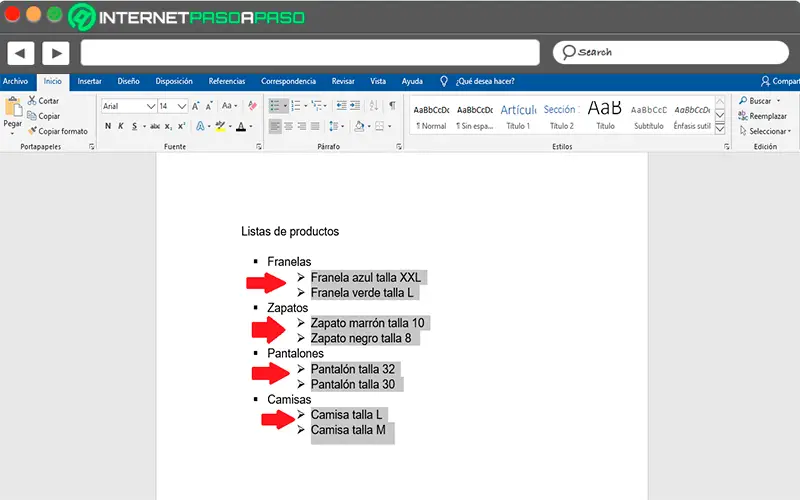800x500 pixels.
Task: Open the Fuente dialog launcher
Action: pos(259,146)
